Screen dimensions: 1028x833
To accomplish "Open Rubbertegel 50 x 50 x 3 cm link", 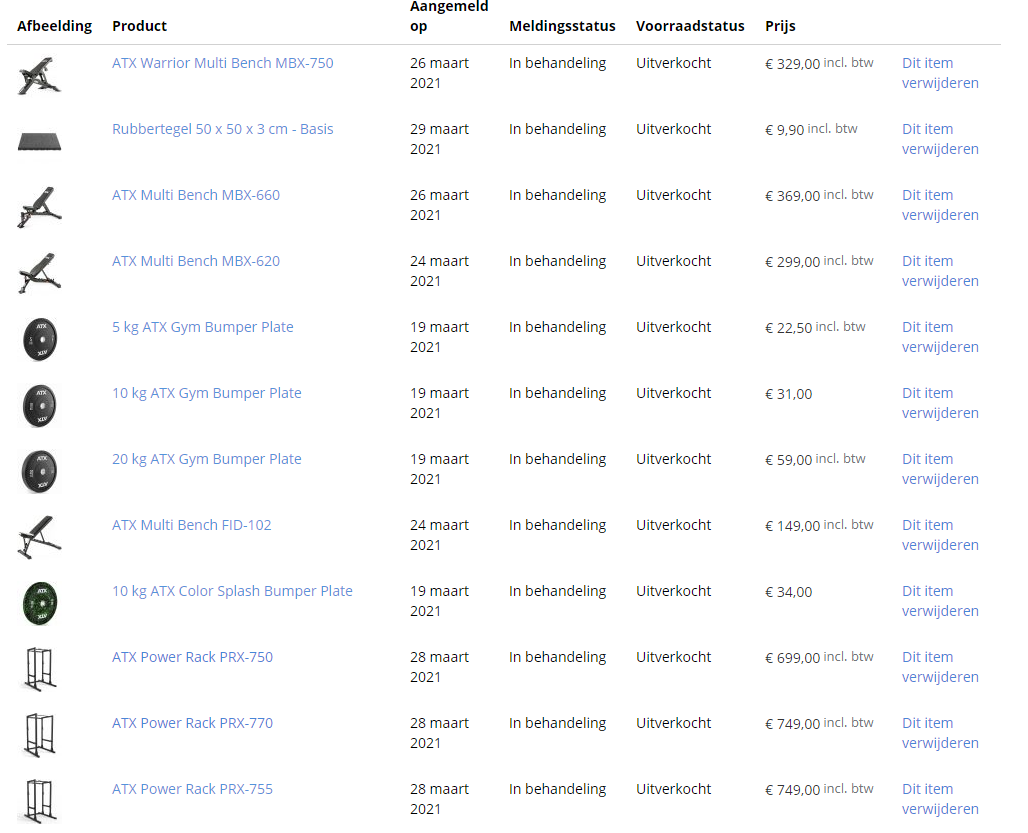I will tap(222, 129).
